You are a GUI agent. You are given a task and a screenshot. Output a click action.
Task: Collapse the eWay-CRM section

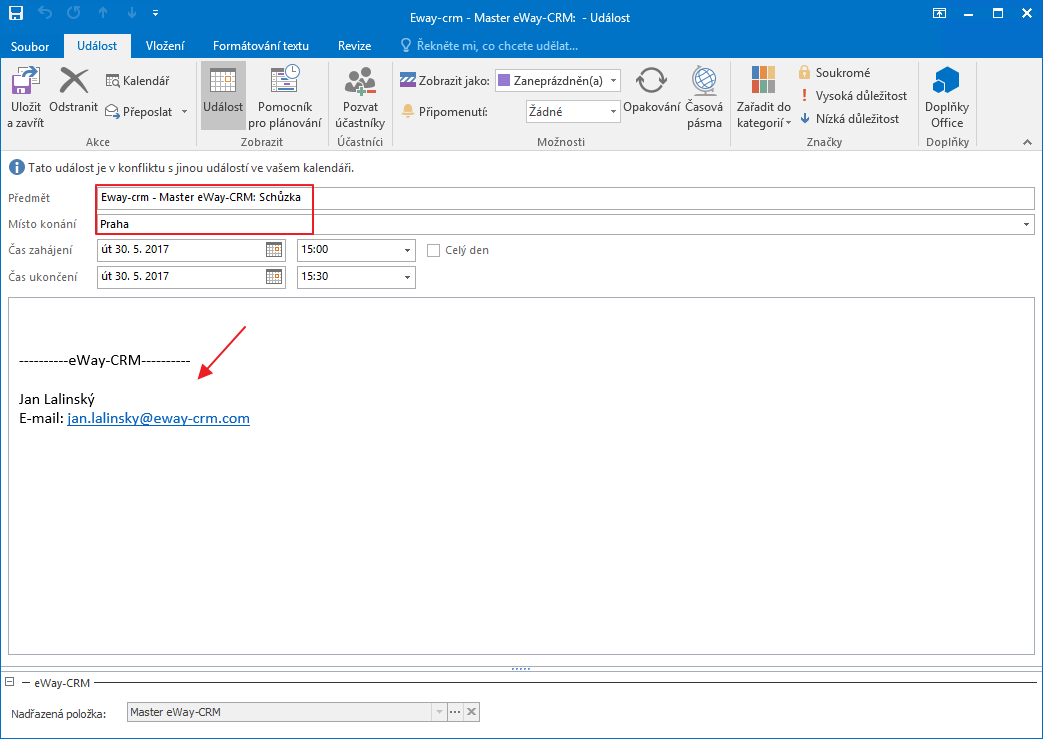tap(10, 682)
